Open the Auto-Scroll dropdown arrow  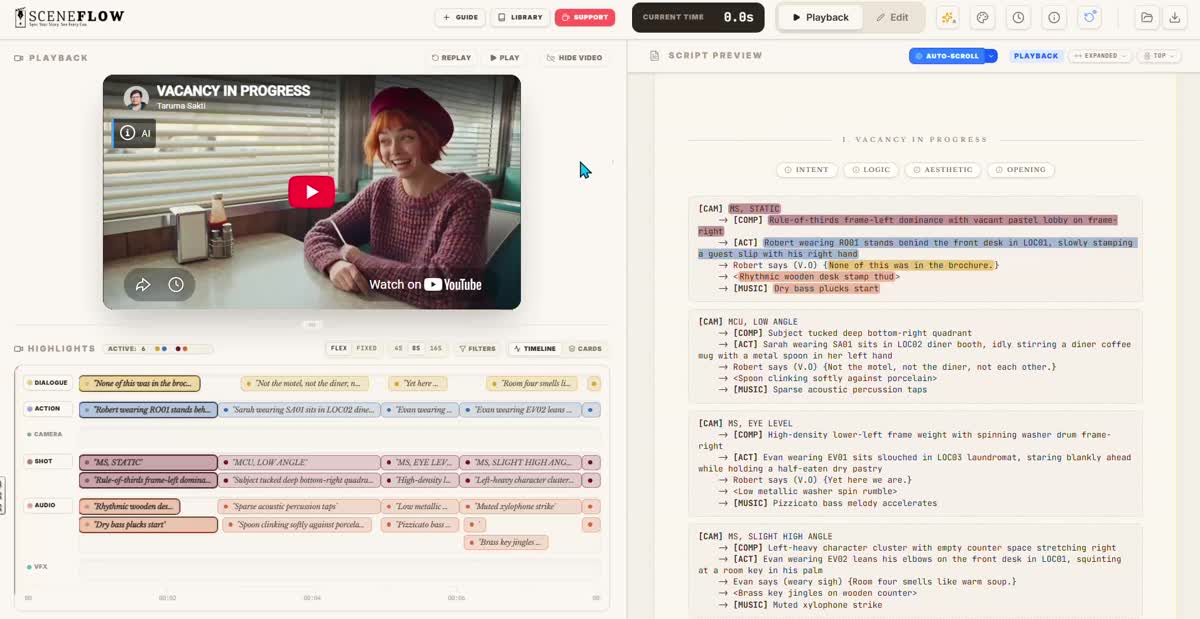click(992, 56)
